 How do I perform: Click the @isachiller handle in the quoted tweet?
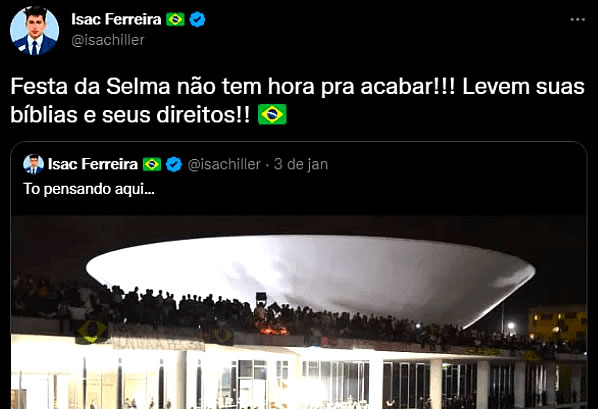coord(224,164)
